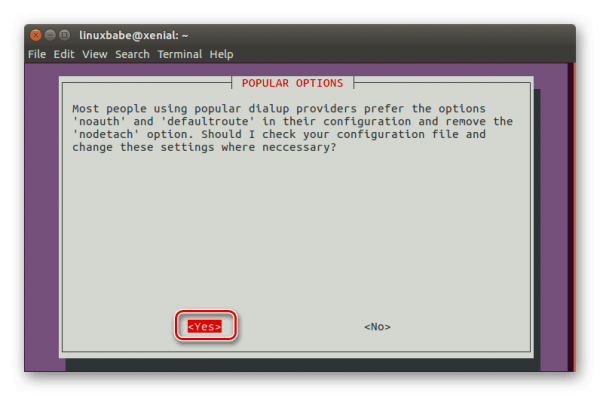Close the terminal window

click(36, 35)
